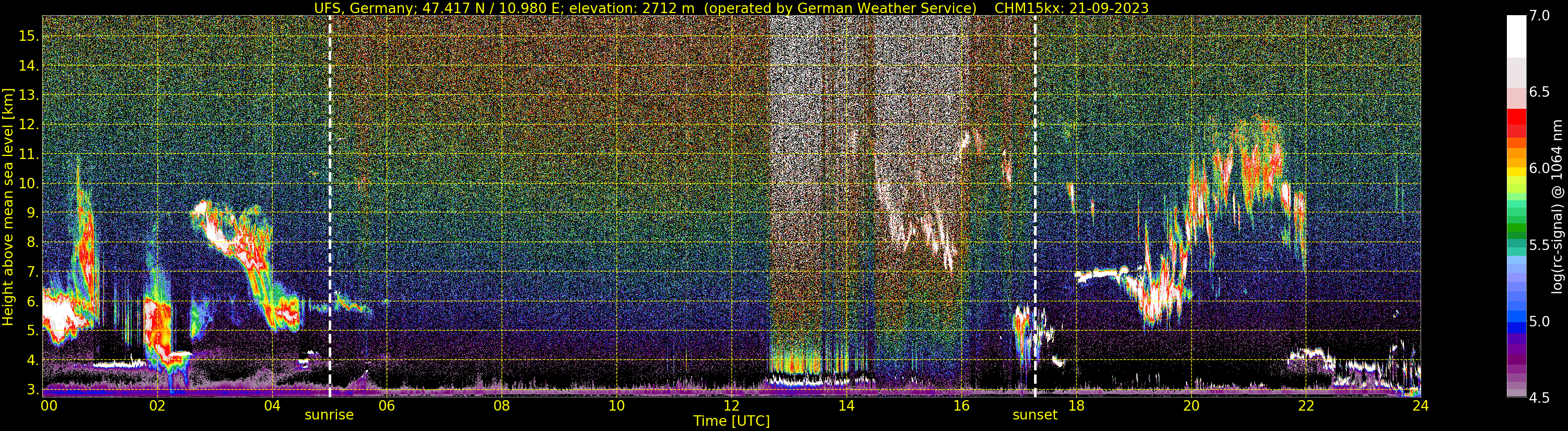Click the '08' time tick label

(x=502, y=405)
